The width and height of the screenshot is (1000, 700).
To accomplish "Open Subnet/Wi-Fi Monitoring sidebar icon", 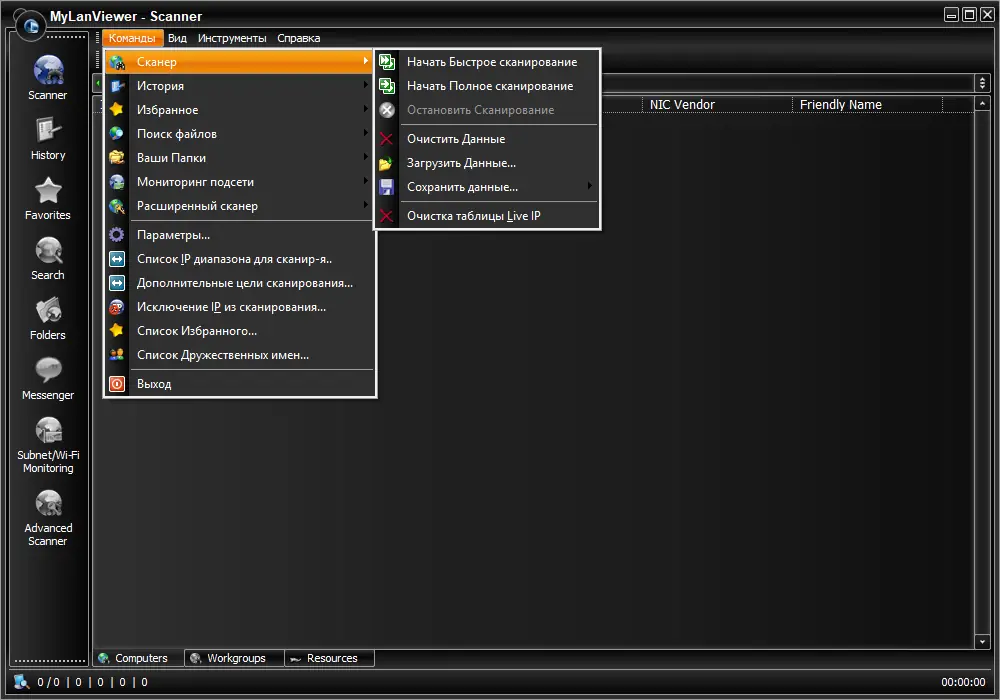I will tap(48, 430).
